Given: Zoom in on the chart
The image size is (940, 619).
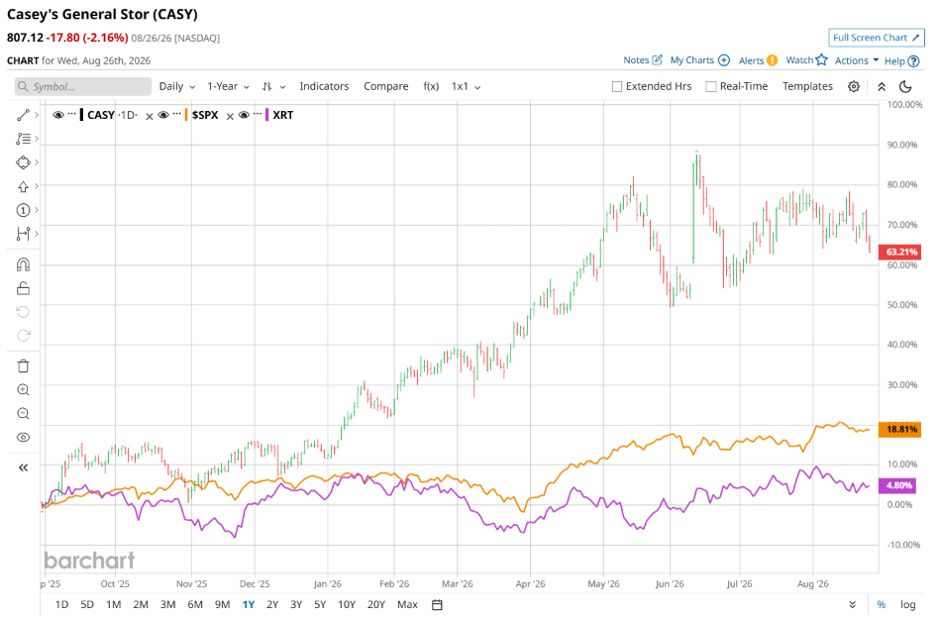Looking at the screenshot, I should (23, 390).
